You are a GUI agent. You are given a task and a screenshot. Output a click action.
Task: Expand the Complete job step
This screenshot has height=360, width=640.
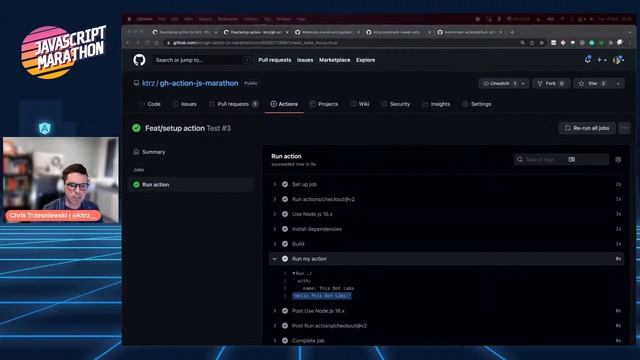[275, 340]
